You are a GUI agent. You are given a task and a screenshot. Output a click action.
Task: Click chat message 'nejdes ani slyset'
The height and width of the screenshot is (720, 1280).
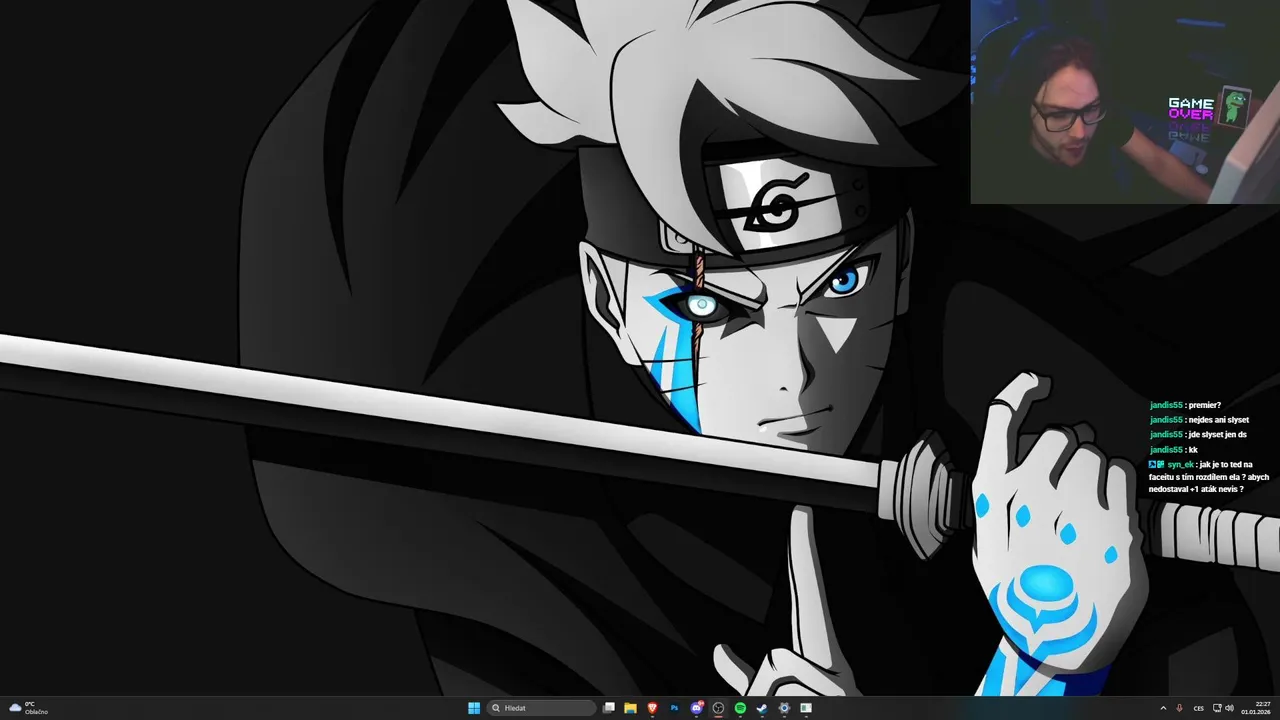point(1218,420)
